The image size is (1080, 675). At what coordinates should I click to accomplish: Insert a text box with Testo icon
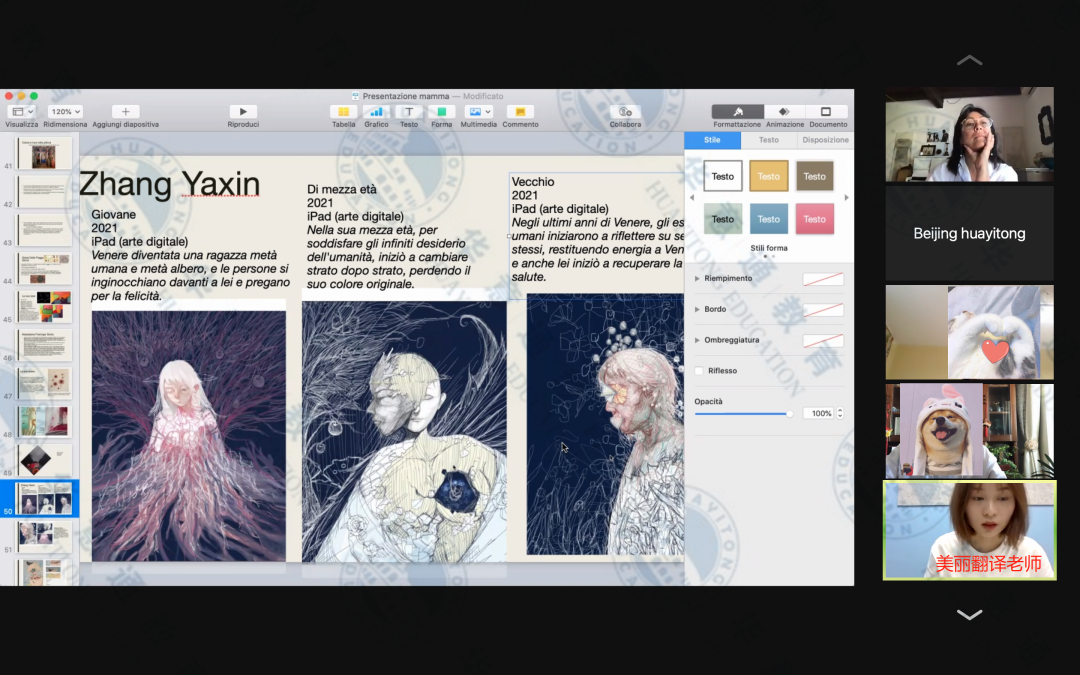[x=408, y=112]
